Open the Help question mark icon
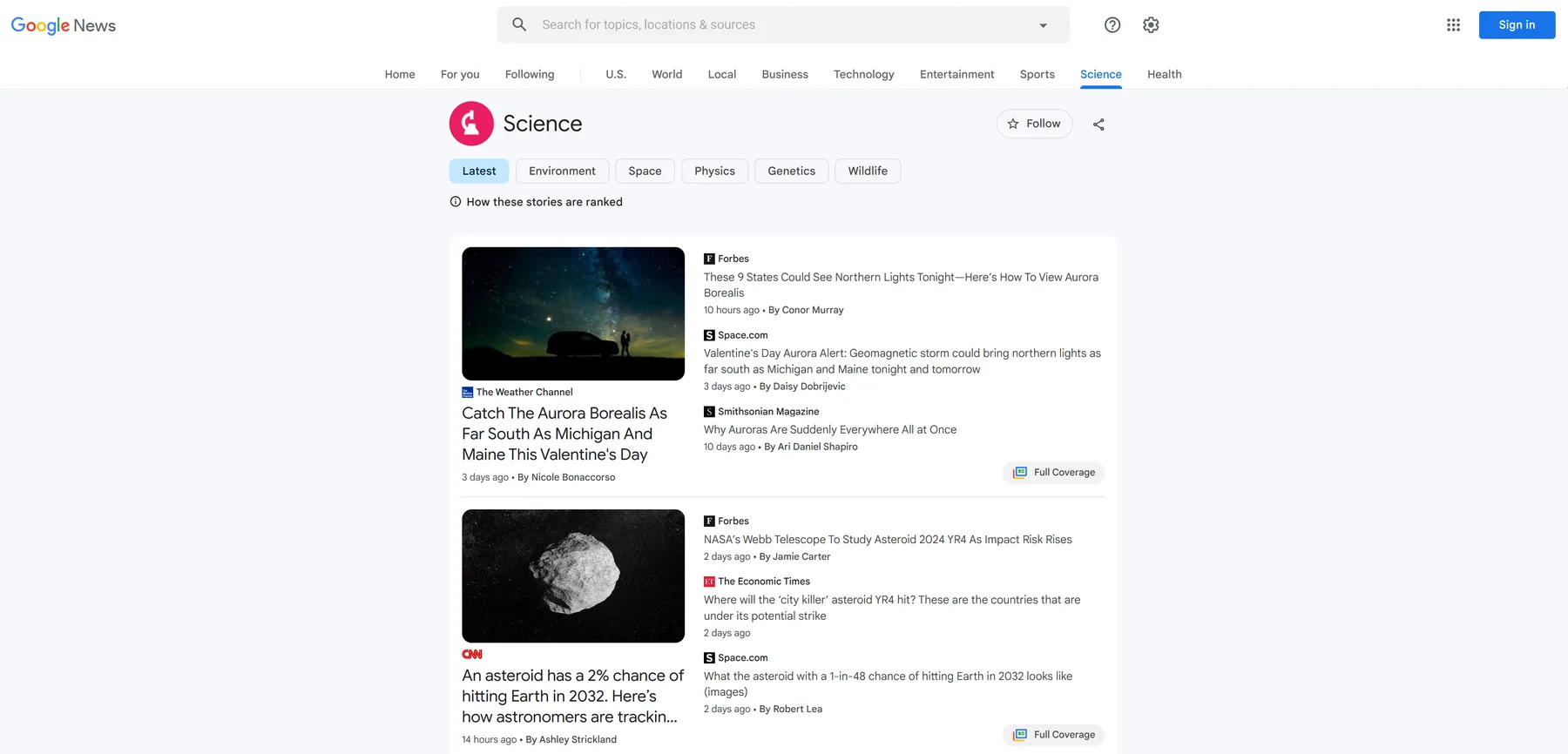Image resolution: width=1568 pixels, height=754 pixels. pos(1112,25)
